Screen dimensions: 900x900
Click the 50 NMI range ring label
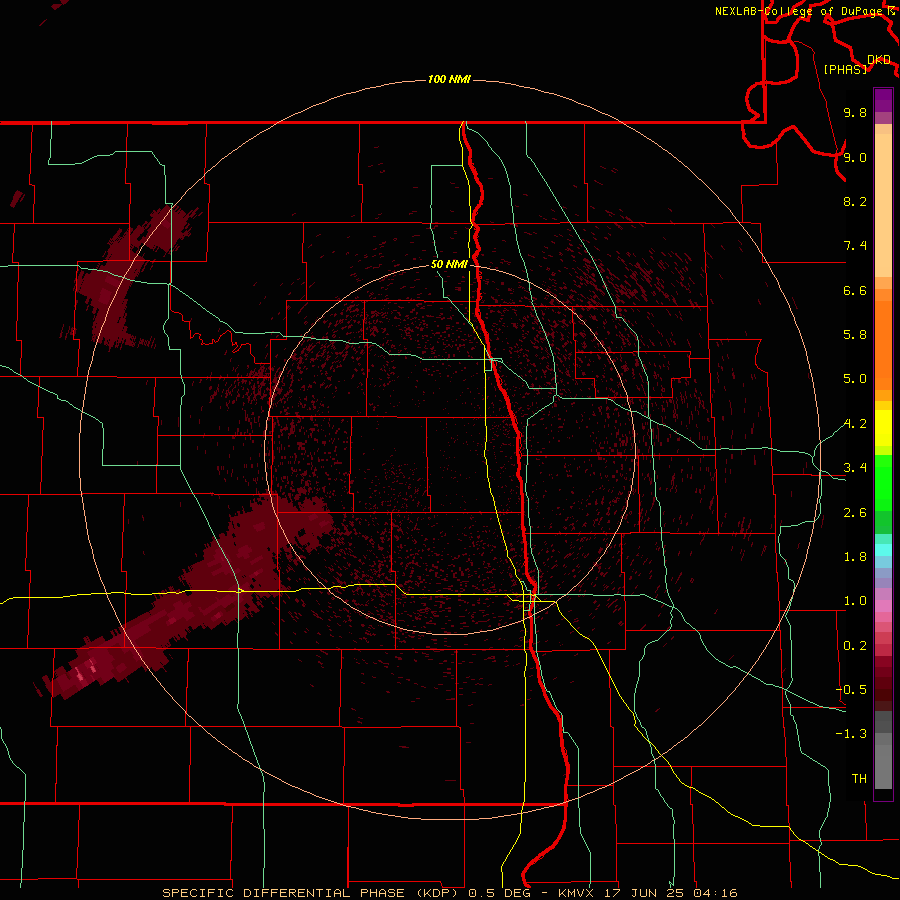tap(449, 264)
